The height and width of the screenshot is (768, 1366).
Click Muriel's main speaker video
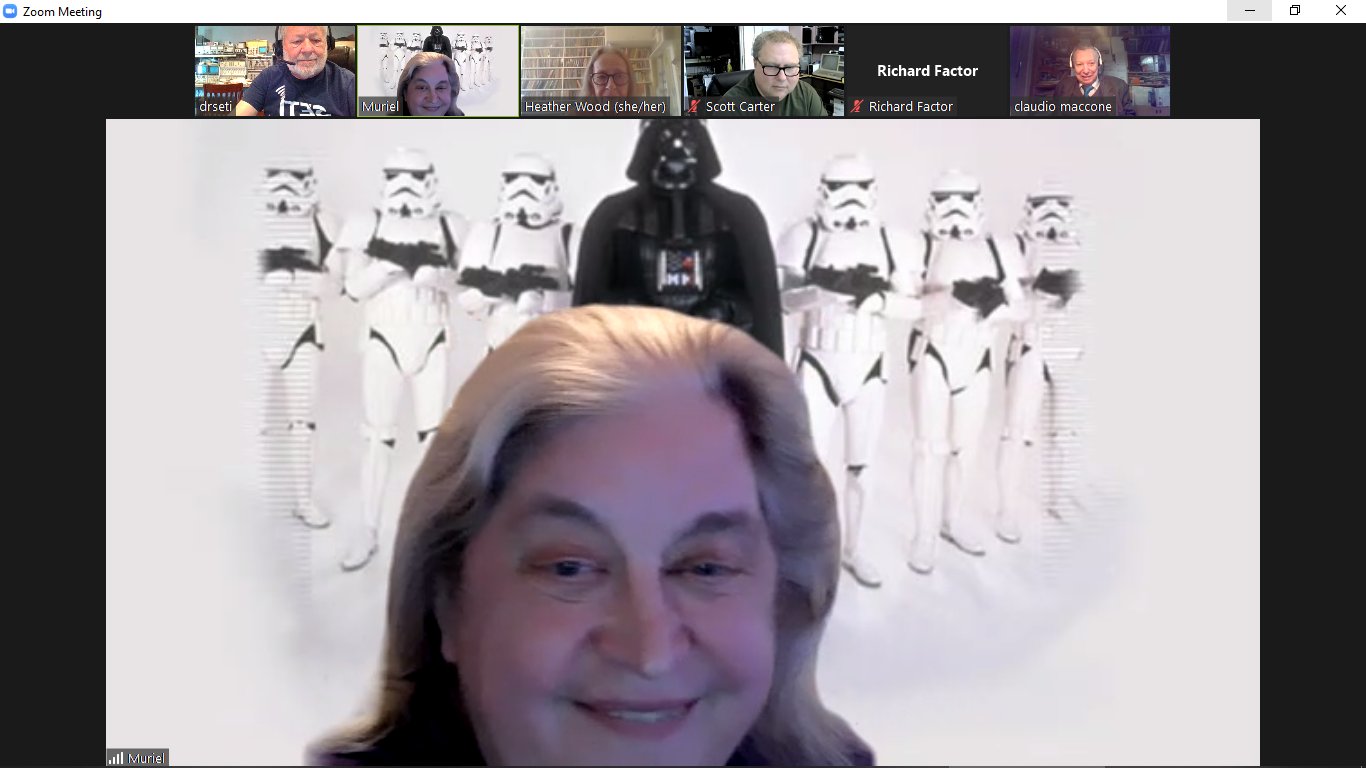(683, 442)
